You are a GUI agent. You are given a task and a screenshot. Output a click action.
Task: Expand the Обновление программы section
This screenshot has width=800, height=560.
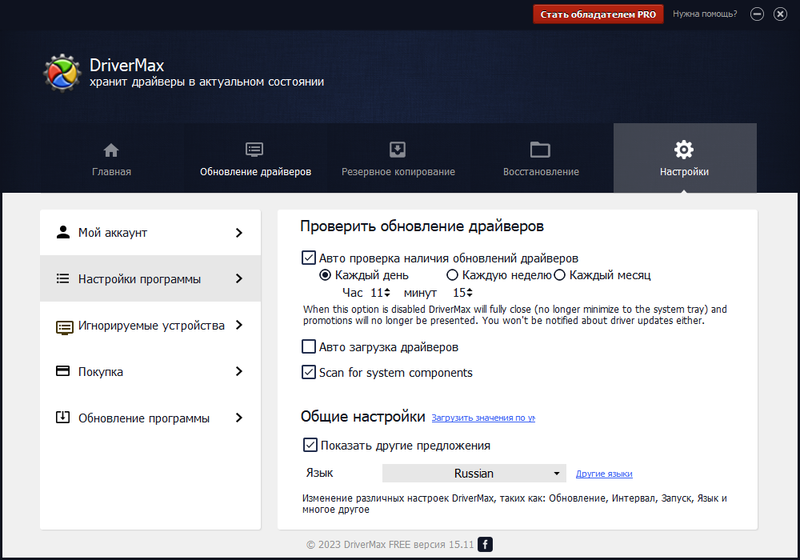[x=150, y=418]
